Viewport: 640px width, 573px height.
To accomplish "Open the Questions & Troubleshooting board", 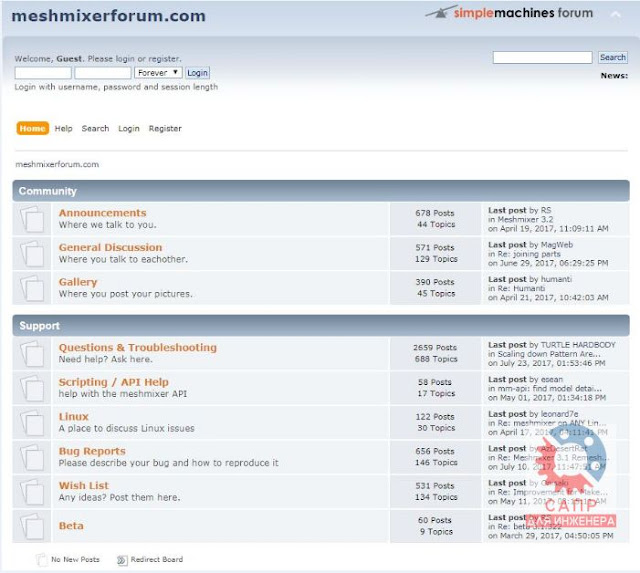I will pos(138,347).
